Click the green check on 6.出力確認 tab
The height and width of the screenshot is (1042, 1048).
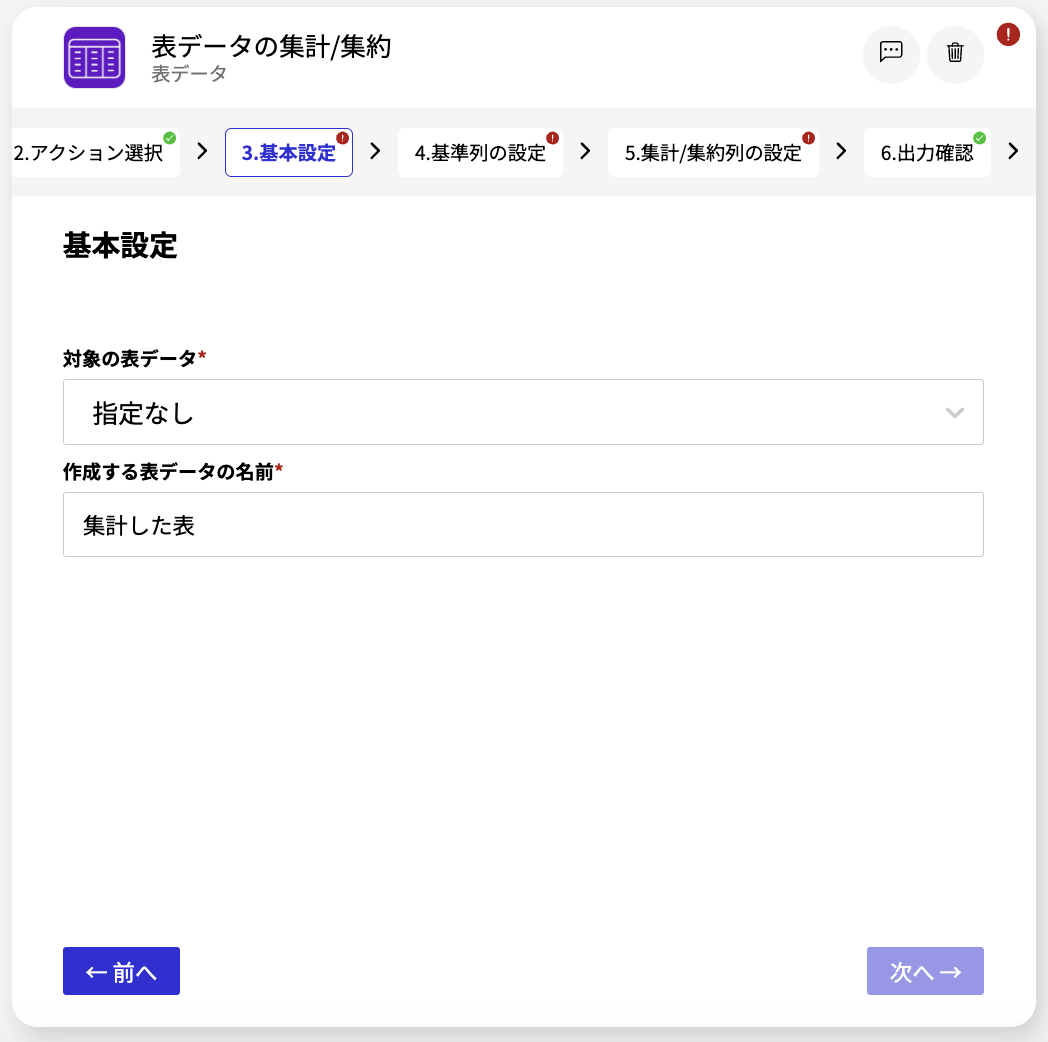tap(979, 138)
